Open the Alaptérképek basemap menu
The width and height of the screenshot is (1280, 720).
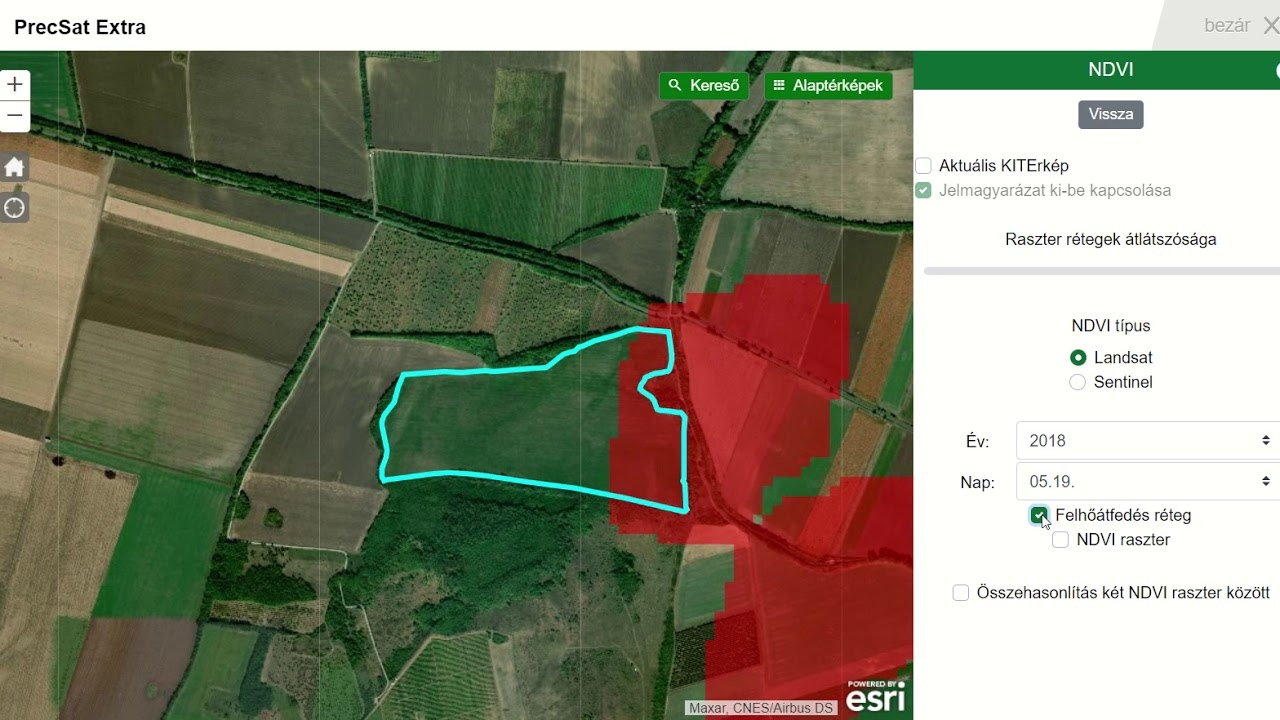828,86
